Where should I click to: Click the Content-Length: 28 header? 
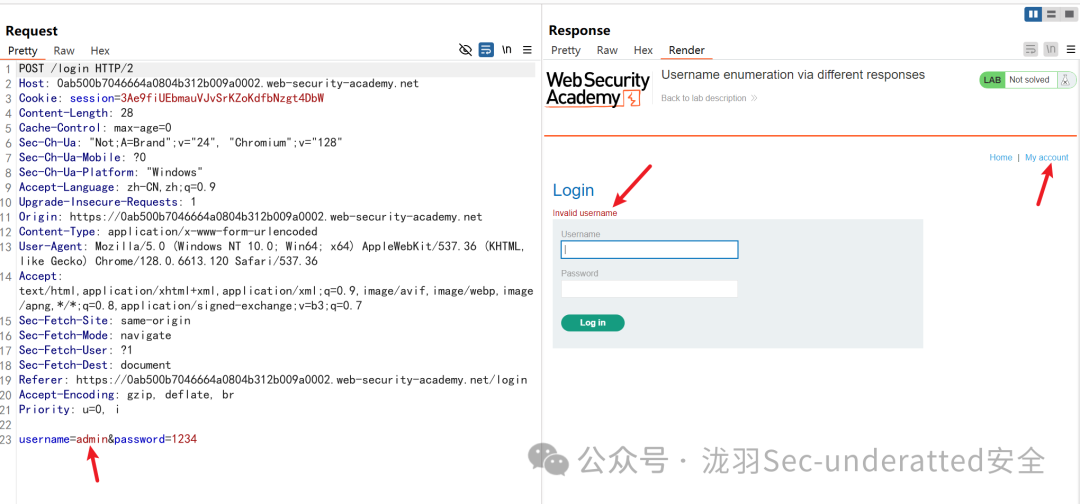(76, 113)
